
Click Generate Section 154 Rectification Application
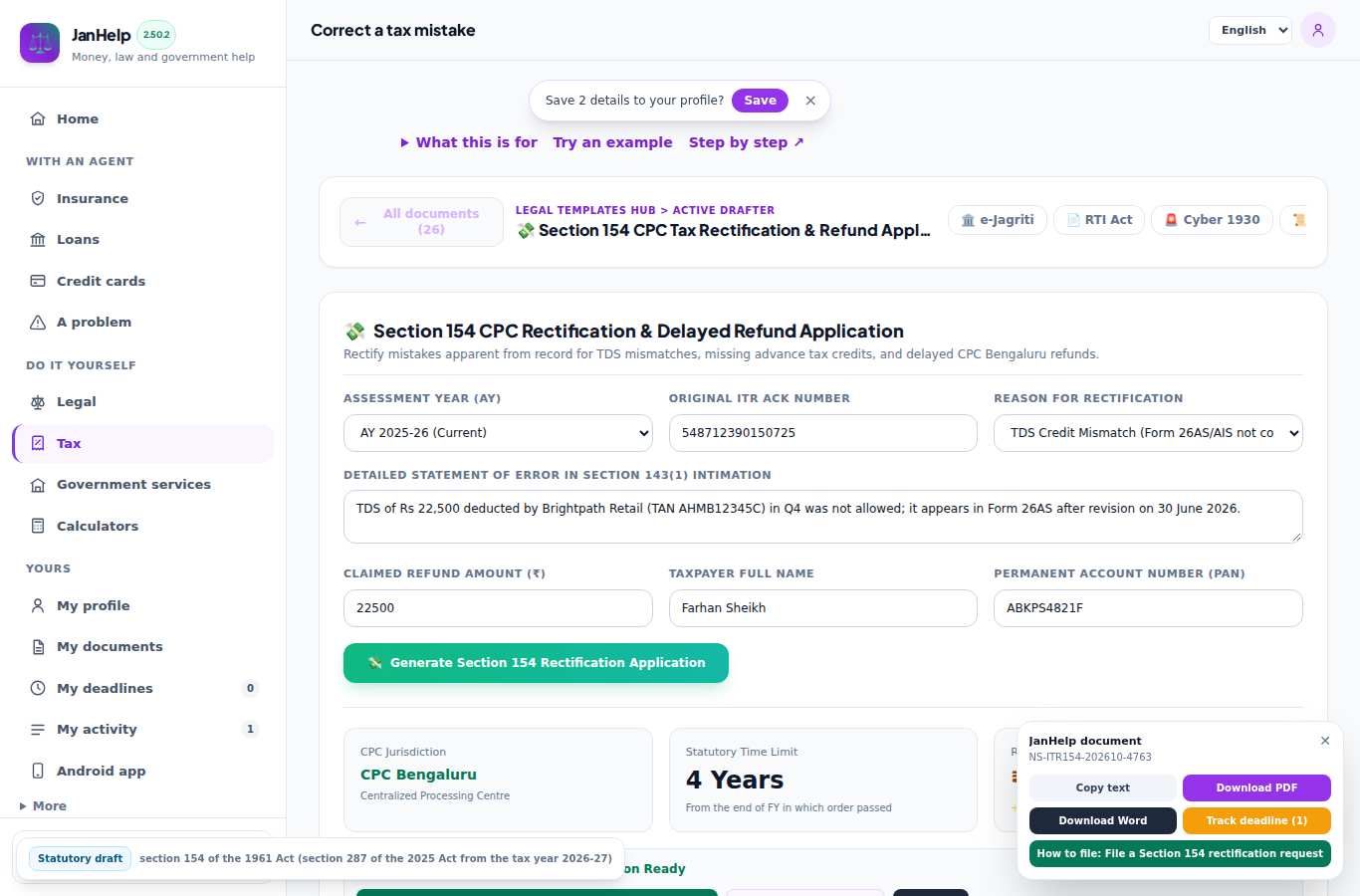[536, 663]
